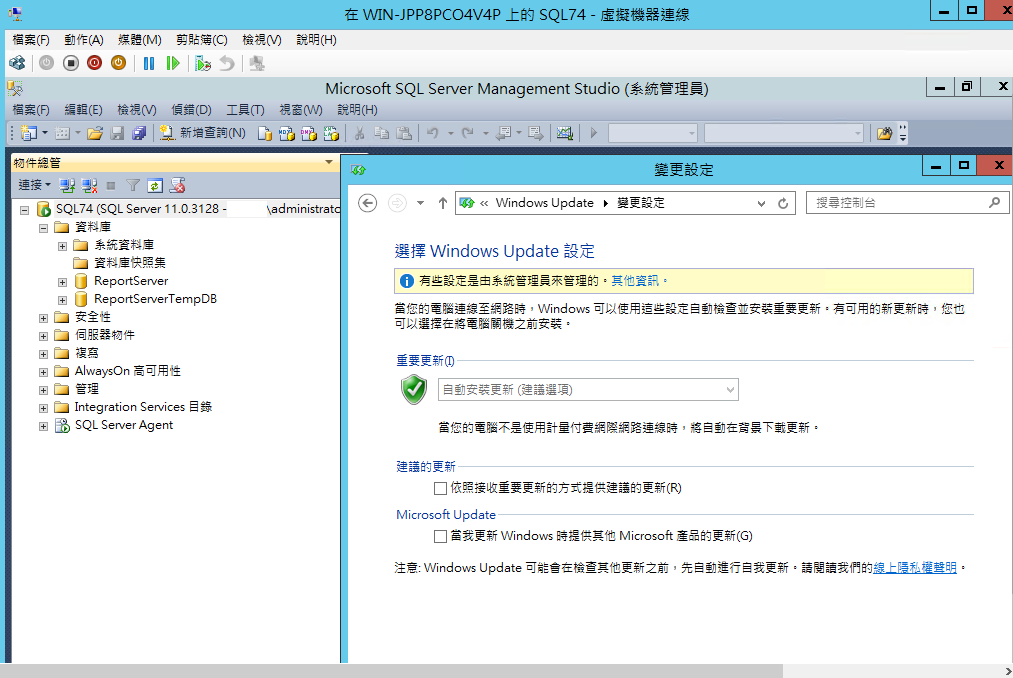Click the Paste clipboard icon
The width and height of the screenshot is (1013, 678).
404,133
